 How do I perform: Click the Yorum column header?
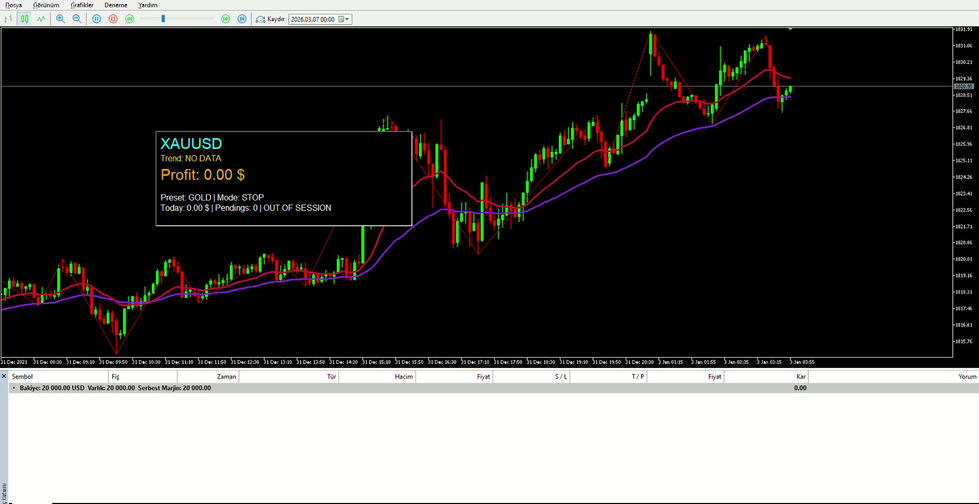[894, 377]
